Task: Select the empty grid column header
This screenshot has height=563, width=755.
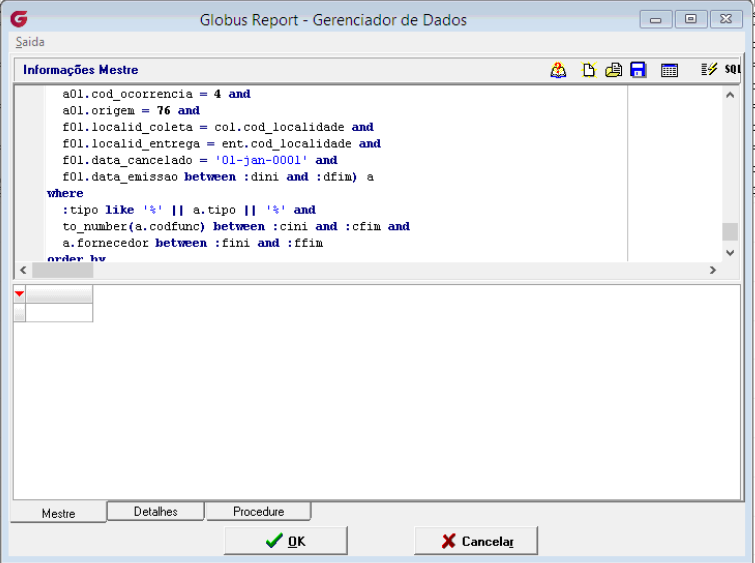Action: coord(59,294)
